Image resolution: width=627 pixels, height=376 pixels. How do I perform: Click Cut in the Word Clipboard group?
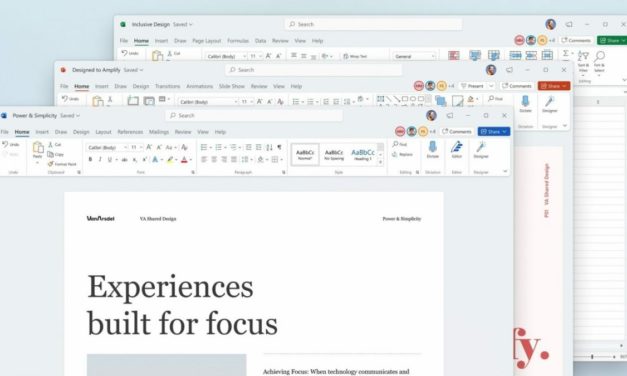(x=54, y=144)
